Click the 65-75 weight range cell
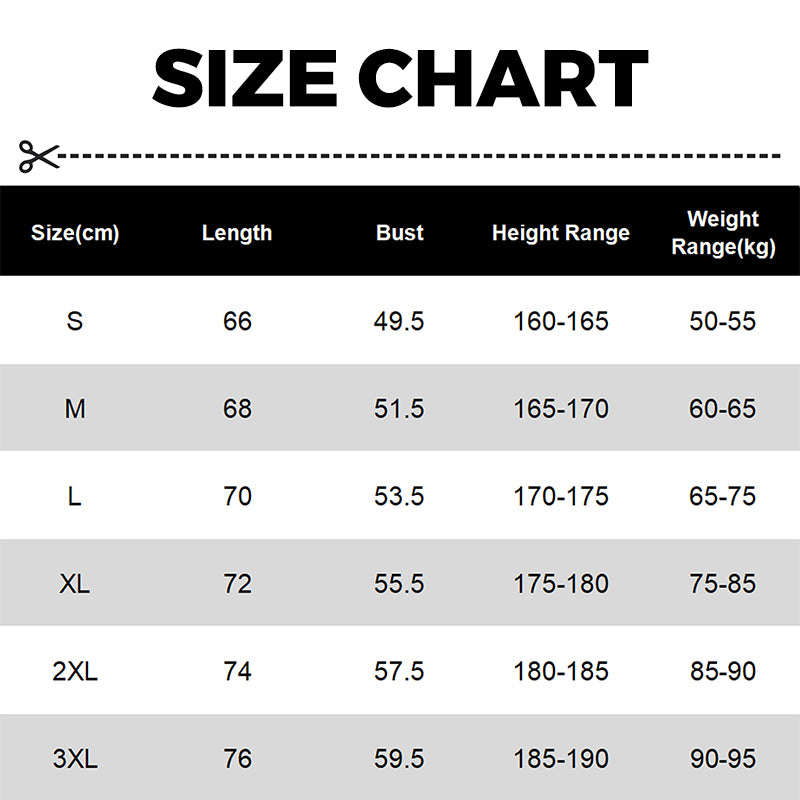 [x=723, y=496]
